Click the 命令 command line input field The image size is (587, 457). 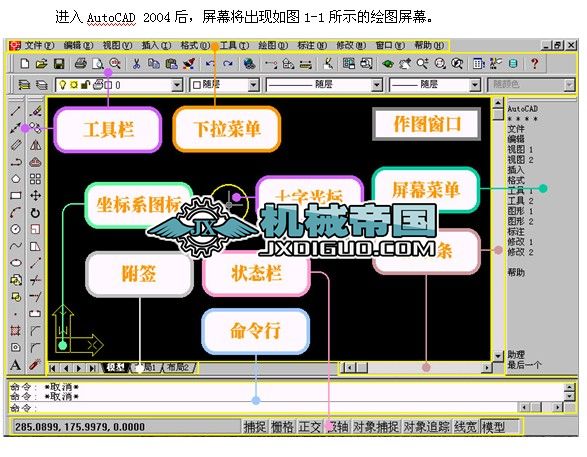click(264, 408)
